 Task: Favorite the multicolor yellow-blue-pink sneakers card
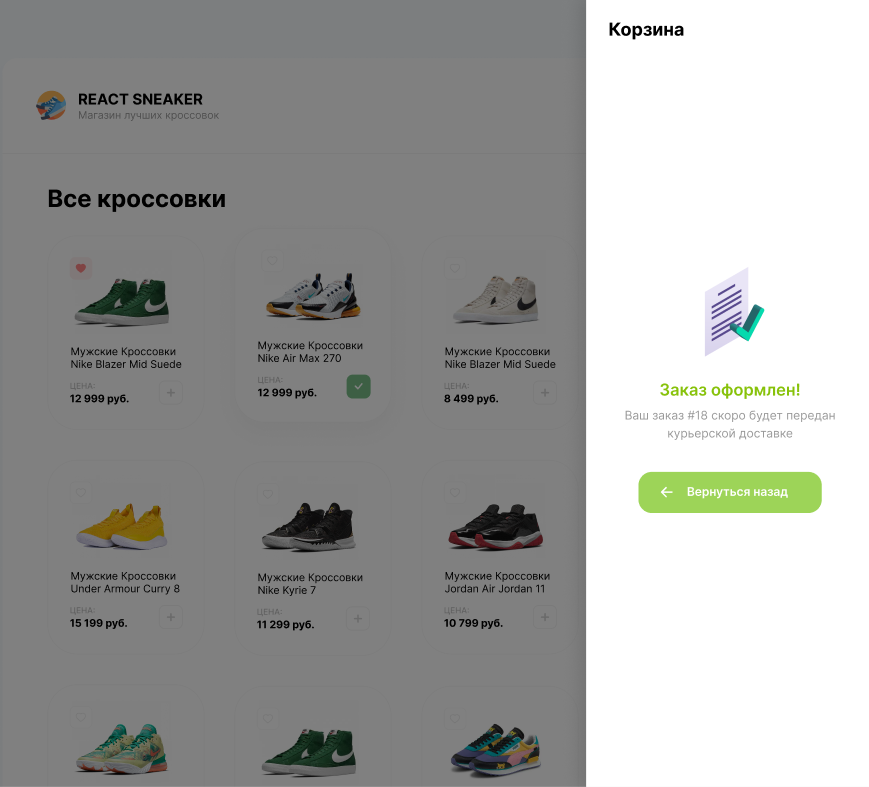point(455,718)
